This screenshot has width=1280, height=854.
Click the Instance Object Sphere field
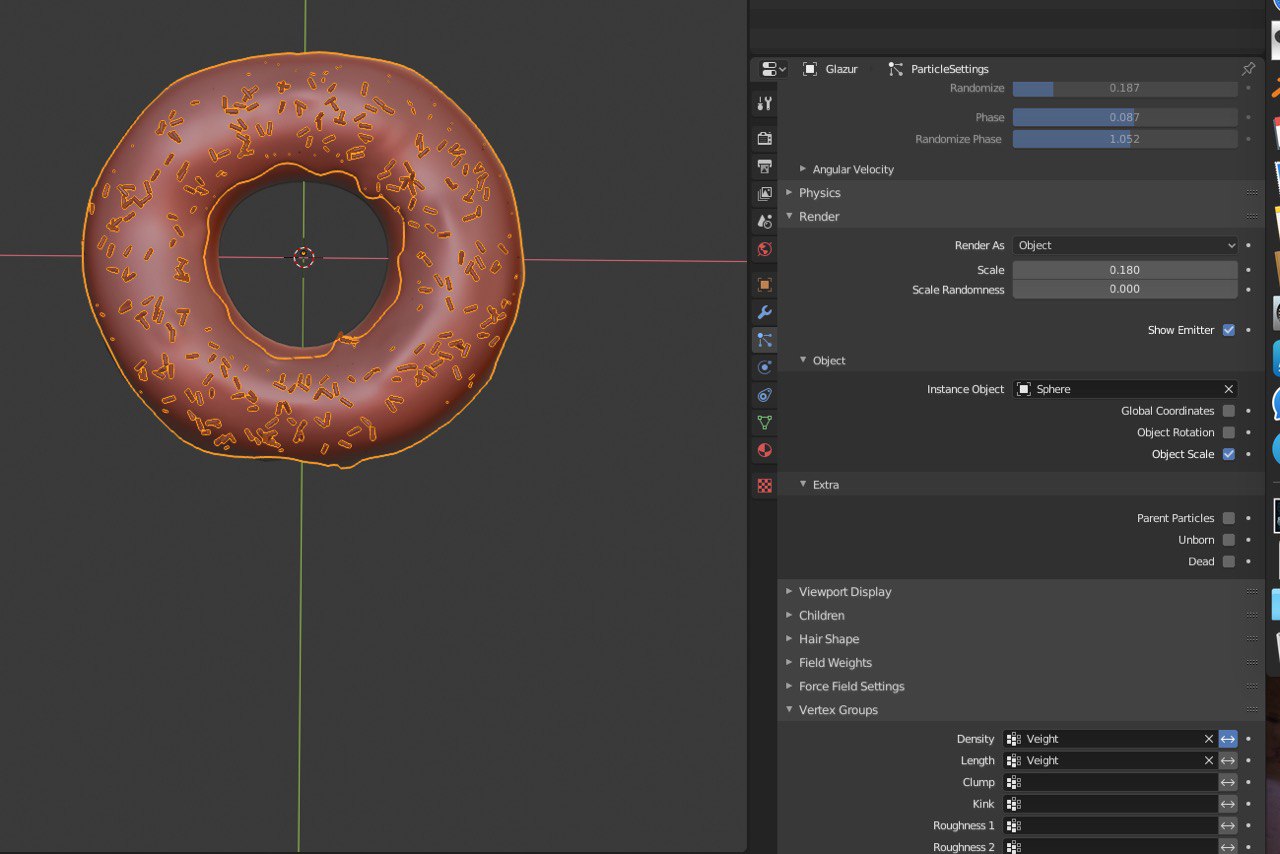coord(1125,389)
